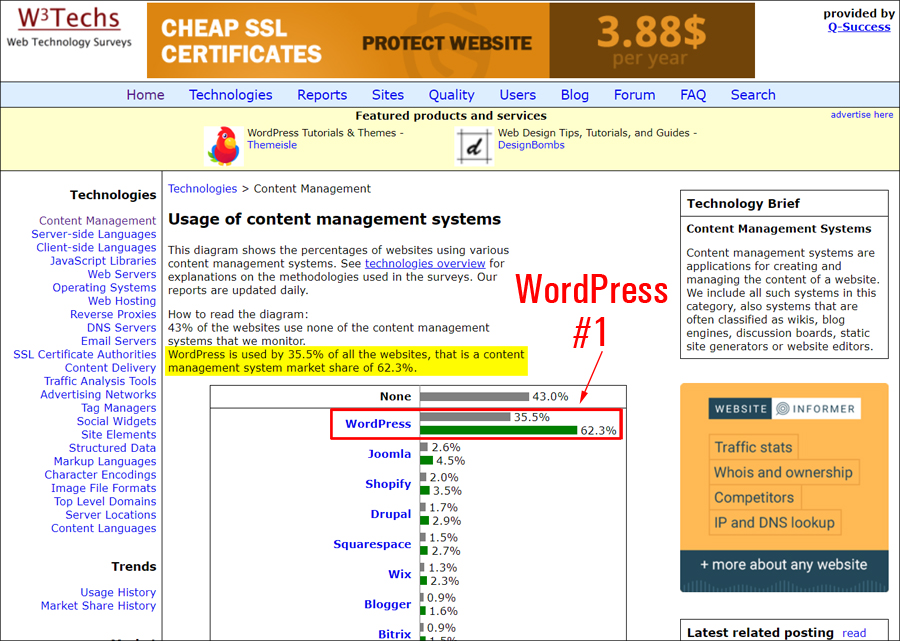Open Email Servers in the sidebar
This screenshot has height=641, width=900.
[118, 341]
